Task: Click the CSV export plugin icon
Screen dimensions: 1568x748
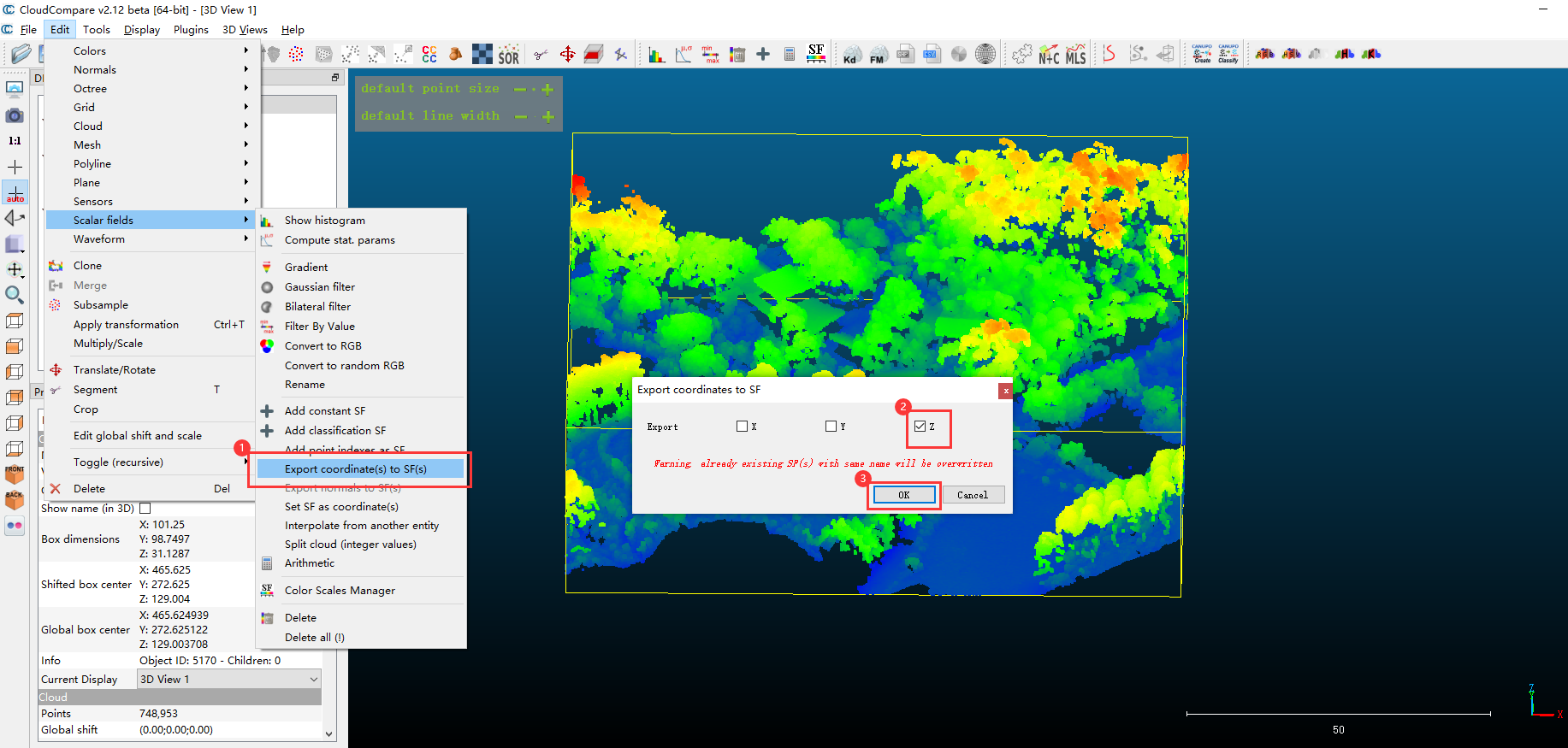Action: click(932, 55)
